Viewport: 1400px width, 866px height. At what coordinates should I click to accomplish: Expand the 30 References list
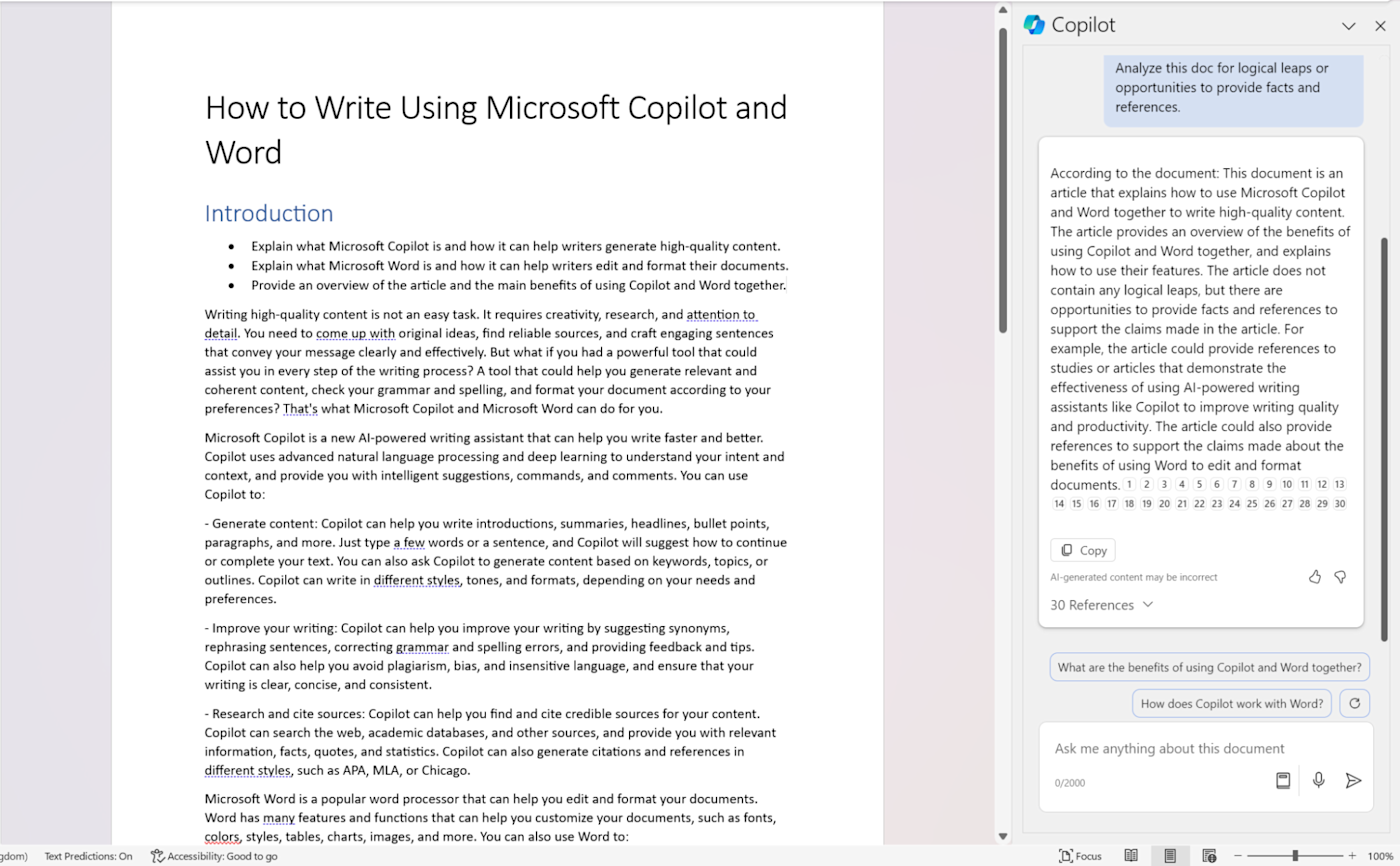1101,605
